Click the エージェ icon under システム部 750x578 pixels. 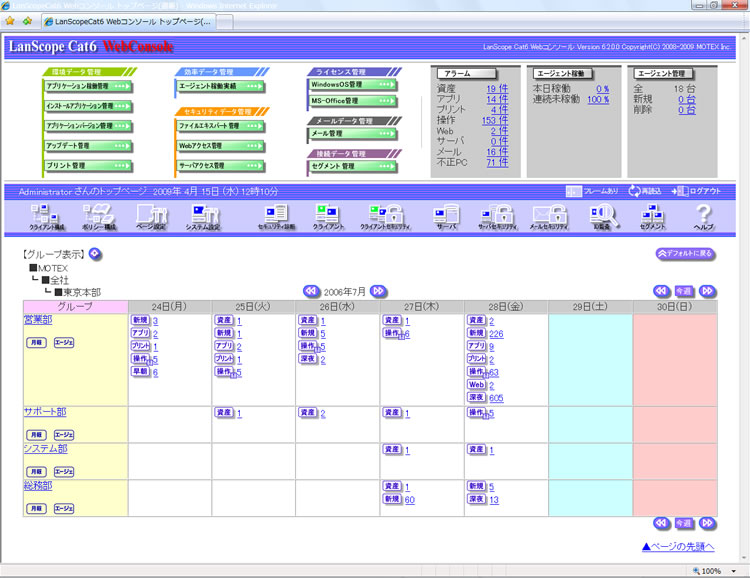[64, 472]
